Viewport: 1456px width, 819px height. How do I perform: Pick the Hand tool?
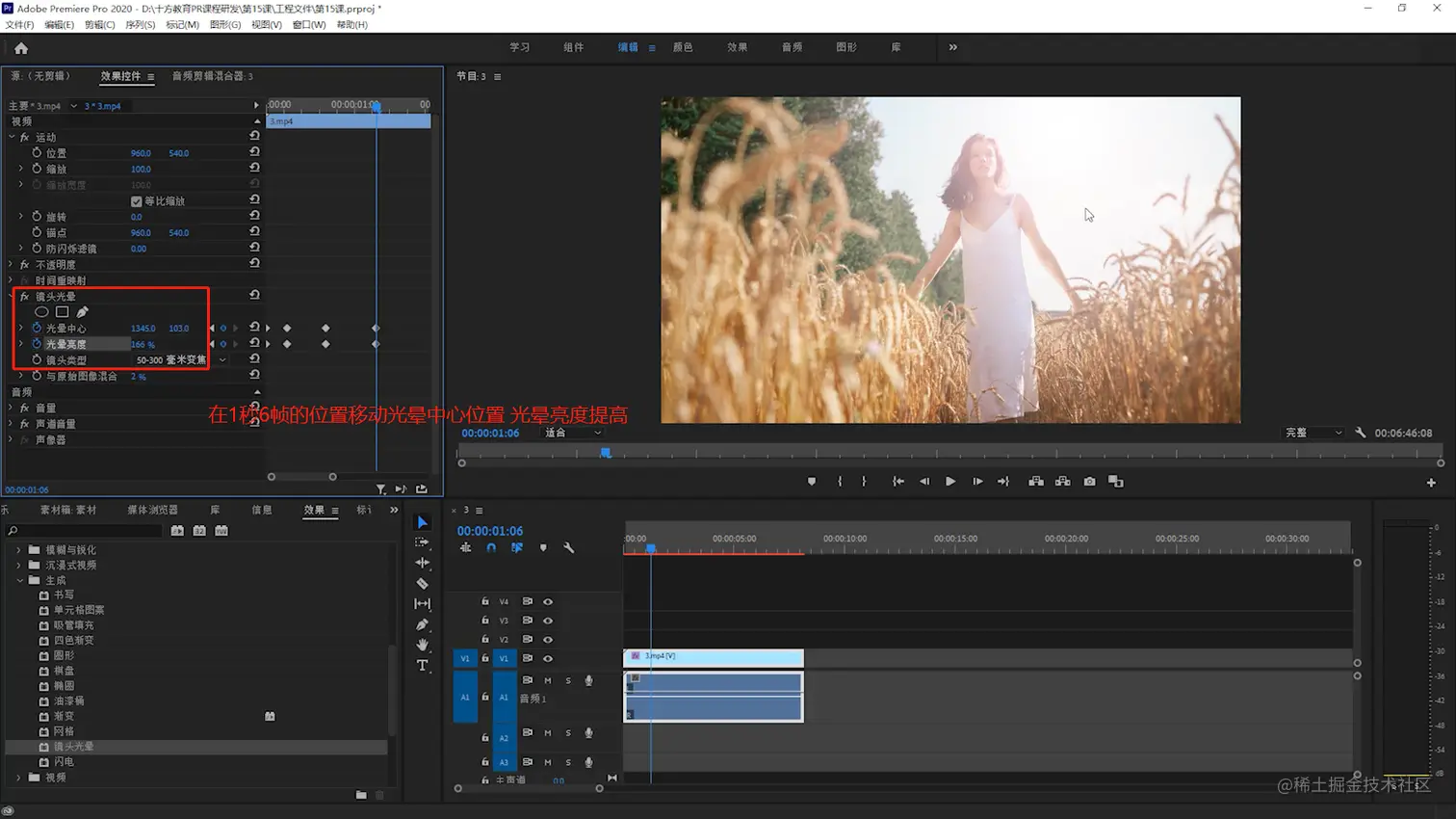[x=422, y=645]
